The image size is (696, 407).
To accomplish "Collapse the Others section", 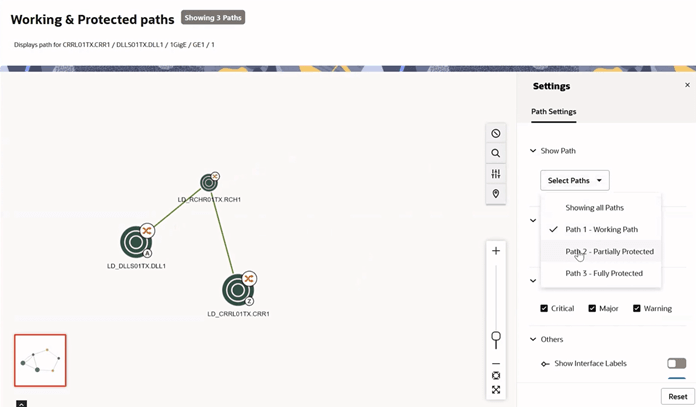I will point(533,339).
